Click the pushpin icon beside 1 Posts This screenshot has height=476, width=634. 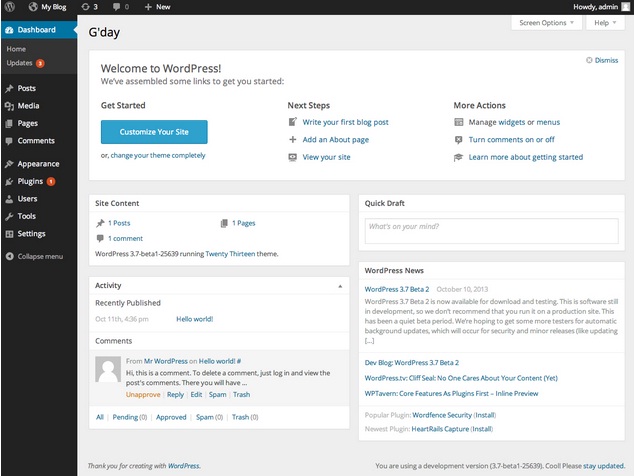[x=100, y=223]
